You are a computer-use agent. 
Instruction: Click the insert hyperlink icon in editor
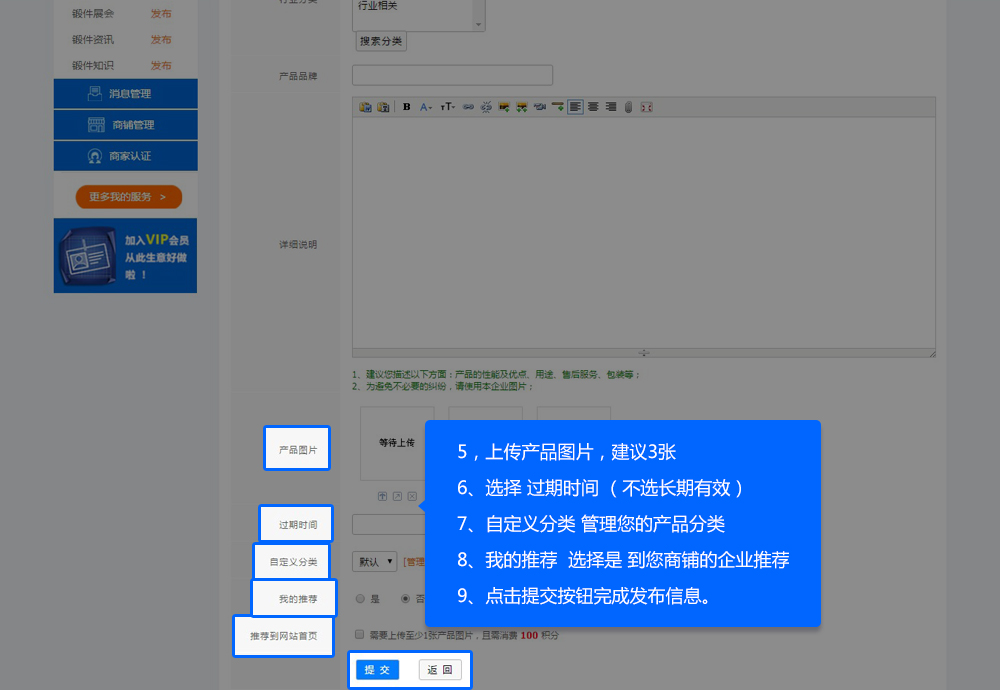(x=468, y=107)
